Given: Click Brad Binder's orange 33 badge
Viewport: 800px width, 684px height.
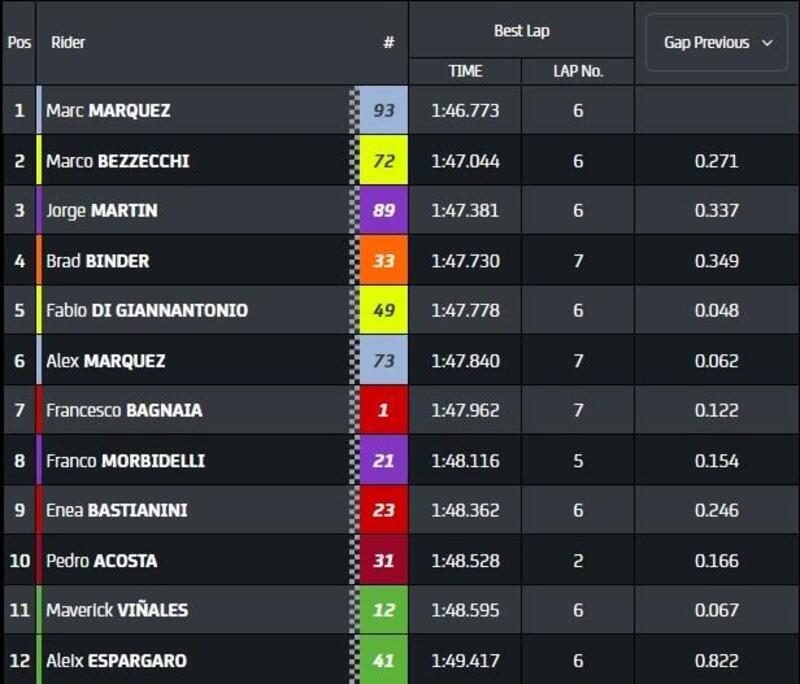Looking at the screenshot, I should coord(383,260).
